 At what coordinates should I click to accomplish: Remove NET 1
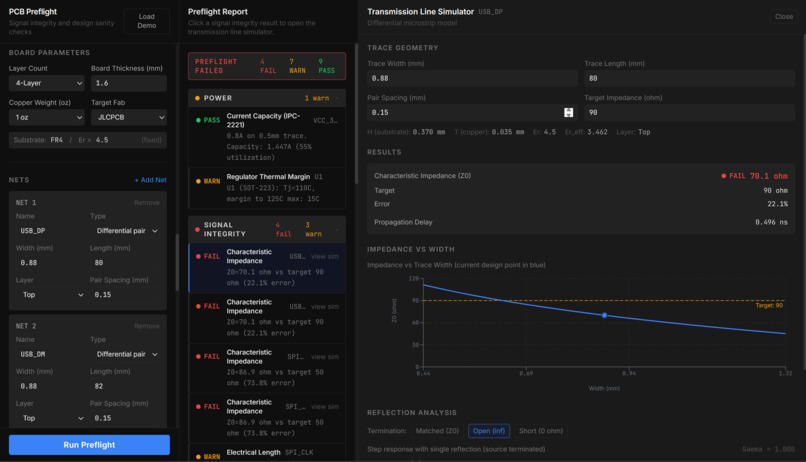click(146, 202)
